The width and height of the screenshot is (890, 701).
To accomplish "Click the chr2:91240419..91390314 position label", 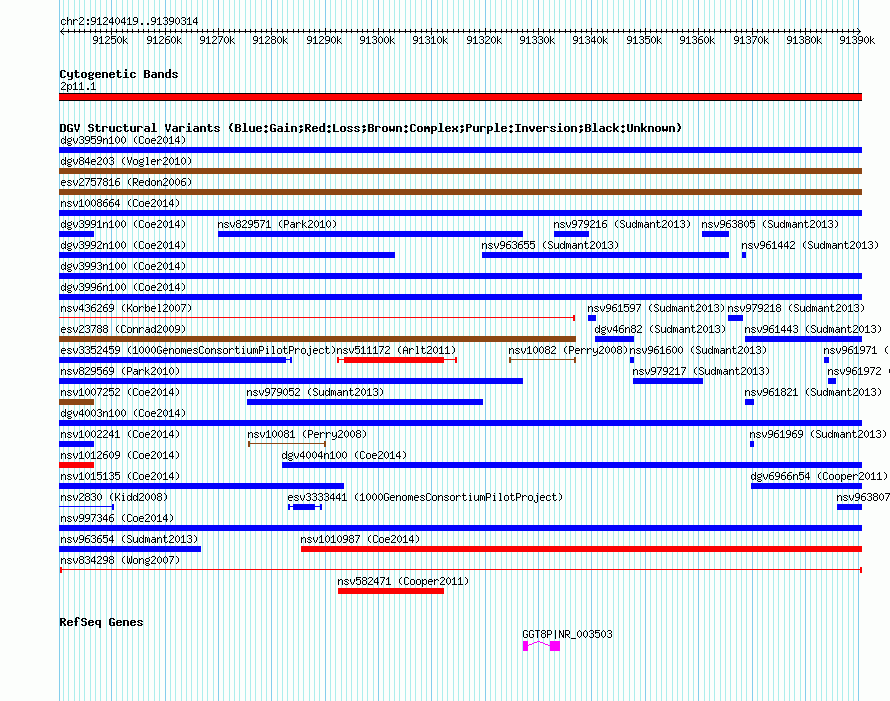I will pyautogui.click(x=129, y=22).
